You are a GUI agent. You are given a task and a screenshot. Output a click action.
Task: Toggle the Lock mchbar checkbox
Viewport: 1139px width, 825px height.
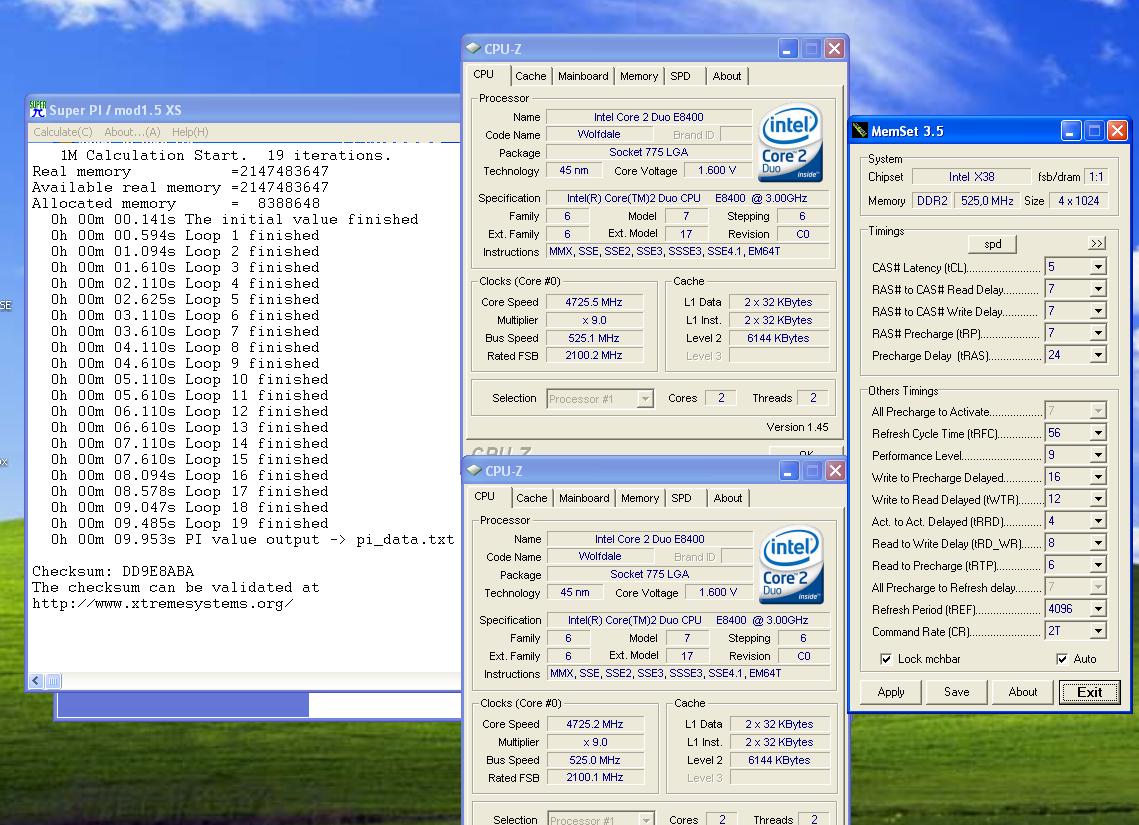point(885,659)
